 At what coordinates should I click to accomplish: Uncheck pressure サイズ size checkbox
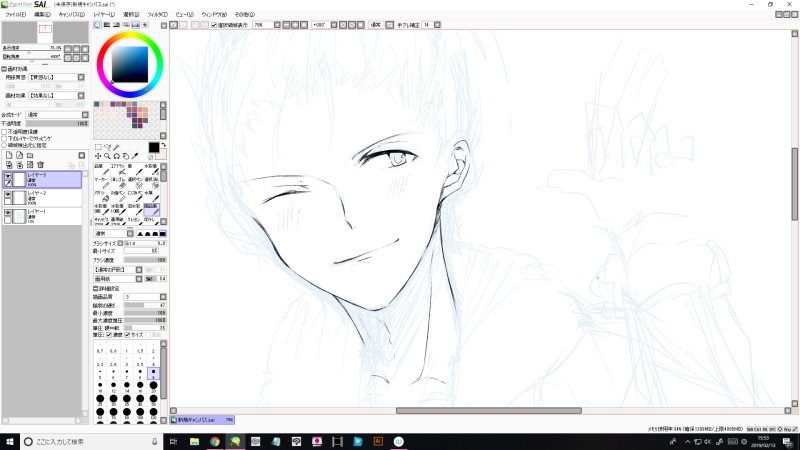(128, 335)
